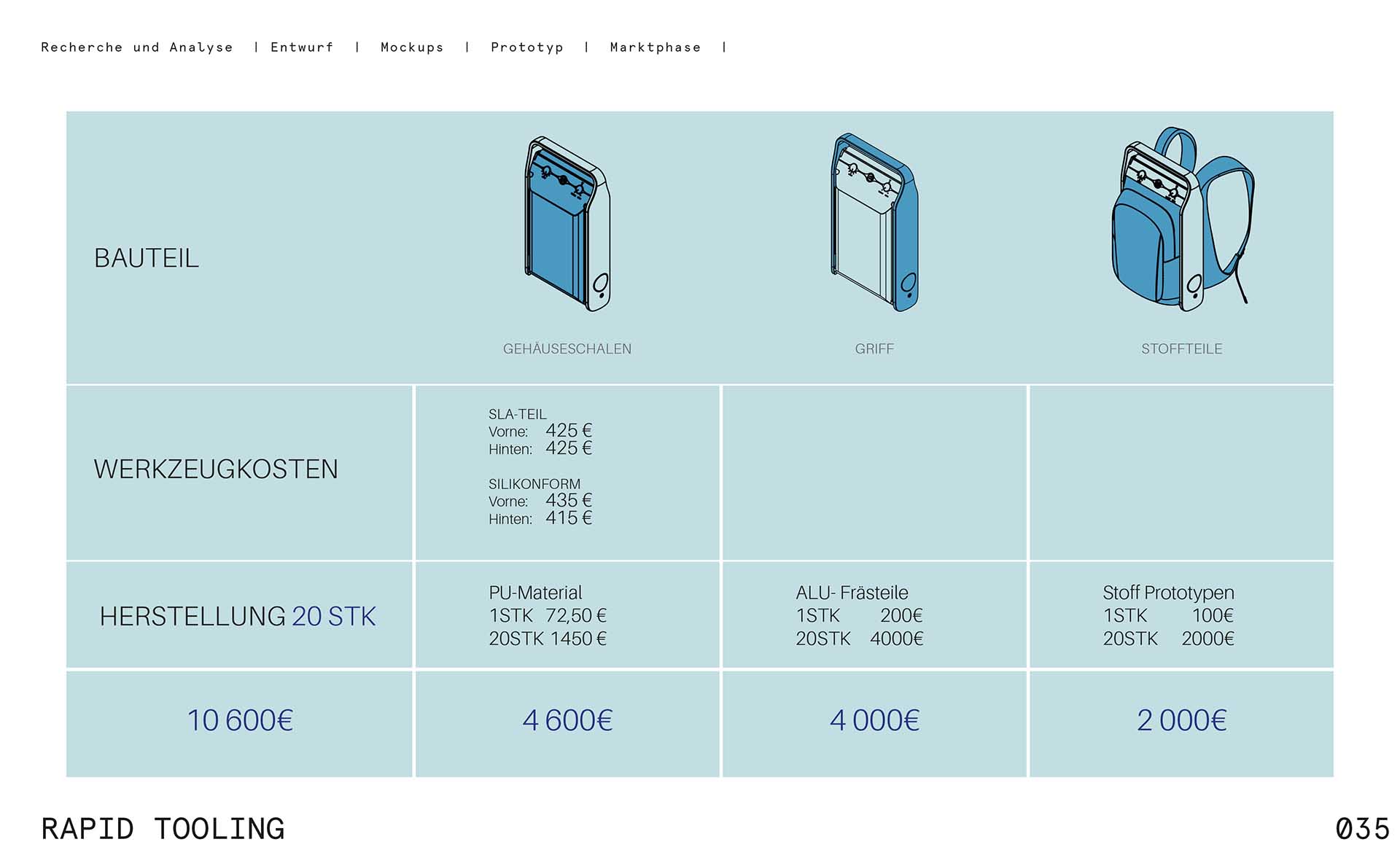Click the RAPID TOOLING page title
The image size is (1400, 858).
163,830
